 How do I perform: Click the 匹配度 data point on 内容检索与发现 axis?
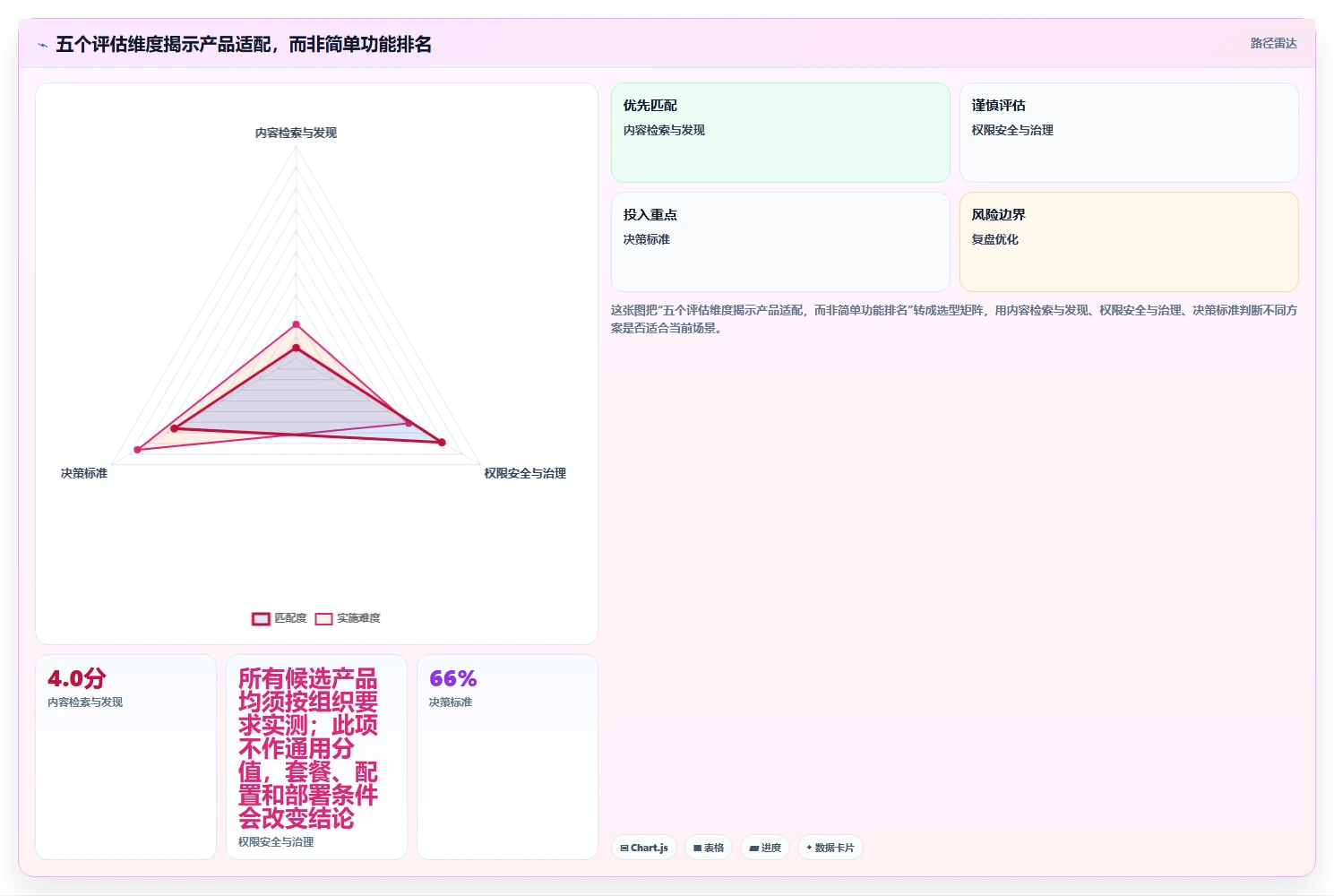[296, 348]
